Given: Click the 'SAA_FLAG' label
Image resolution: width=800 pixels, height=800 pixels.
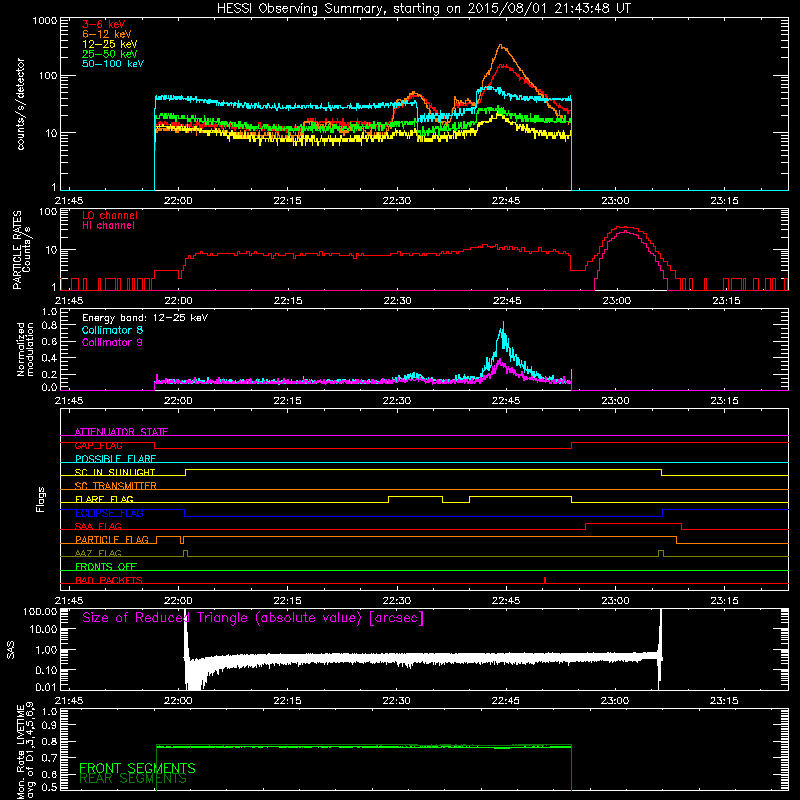Looking at the screenshot, I should click(98, 526).
